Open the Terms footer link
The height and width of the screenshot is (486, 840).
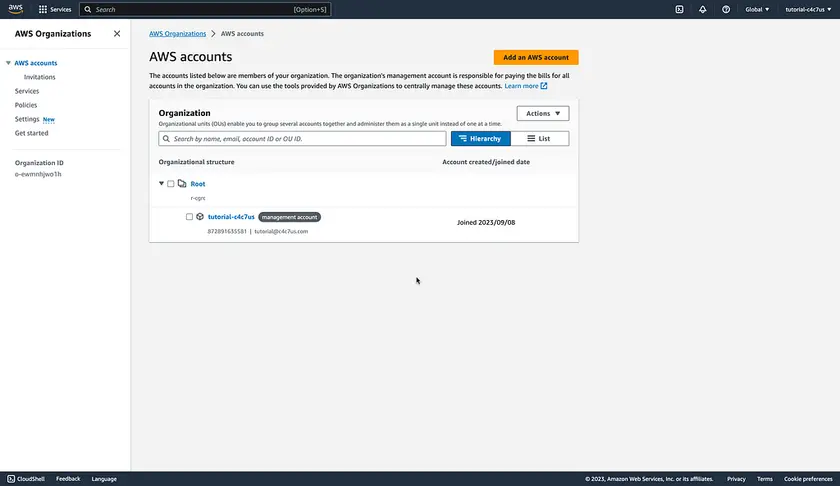764,478
